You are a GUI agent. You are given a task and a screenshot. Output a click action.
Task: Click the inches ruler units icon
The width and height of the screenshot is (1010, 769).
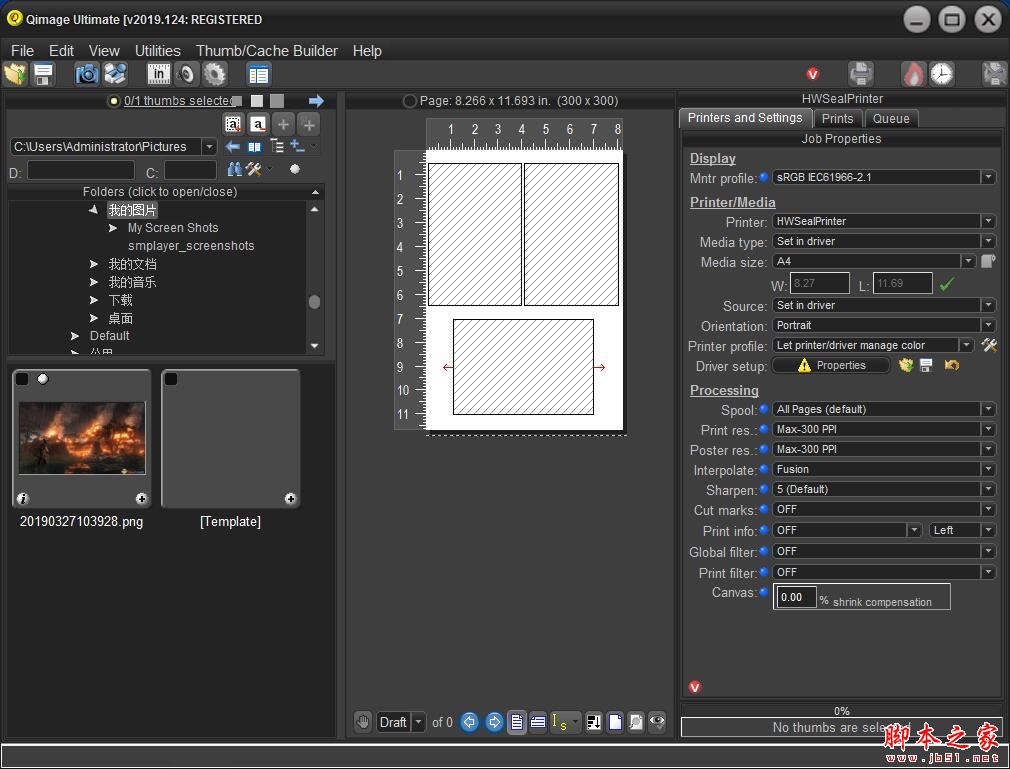[x=159, y=74]
